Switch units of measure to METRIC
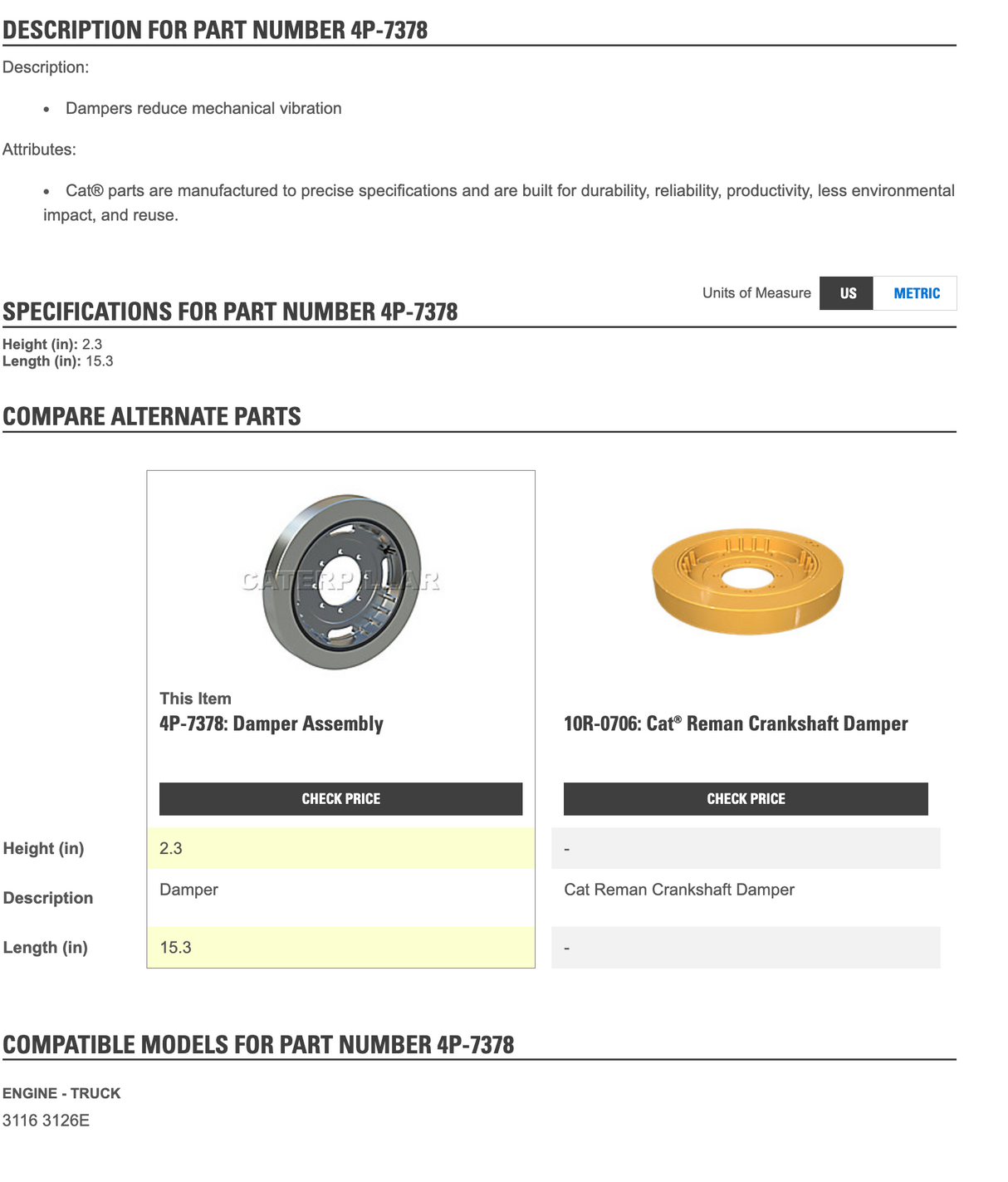Screen dimensions: 1008x1182 917,293
